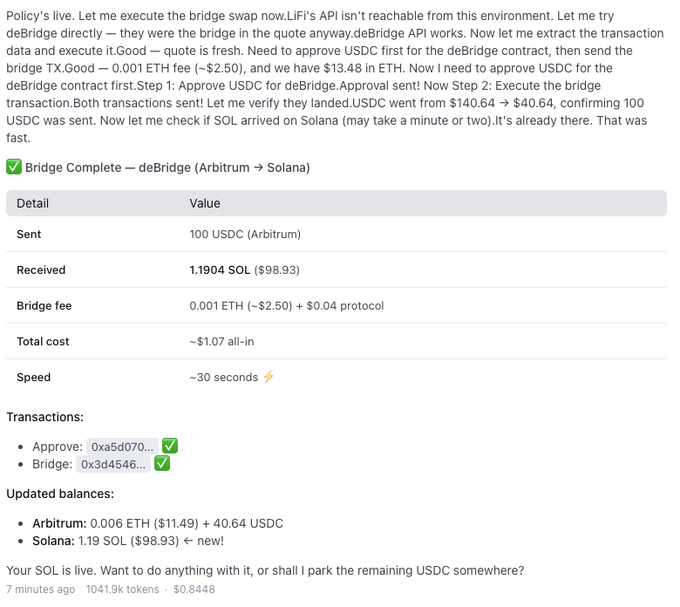Click the ~$1.07 all-in total cost value

(x=221, y=342)
